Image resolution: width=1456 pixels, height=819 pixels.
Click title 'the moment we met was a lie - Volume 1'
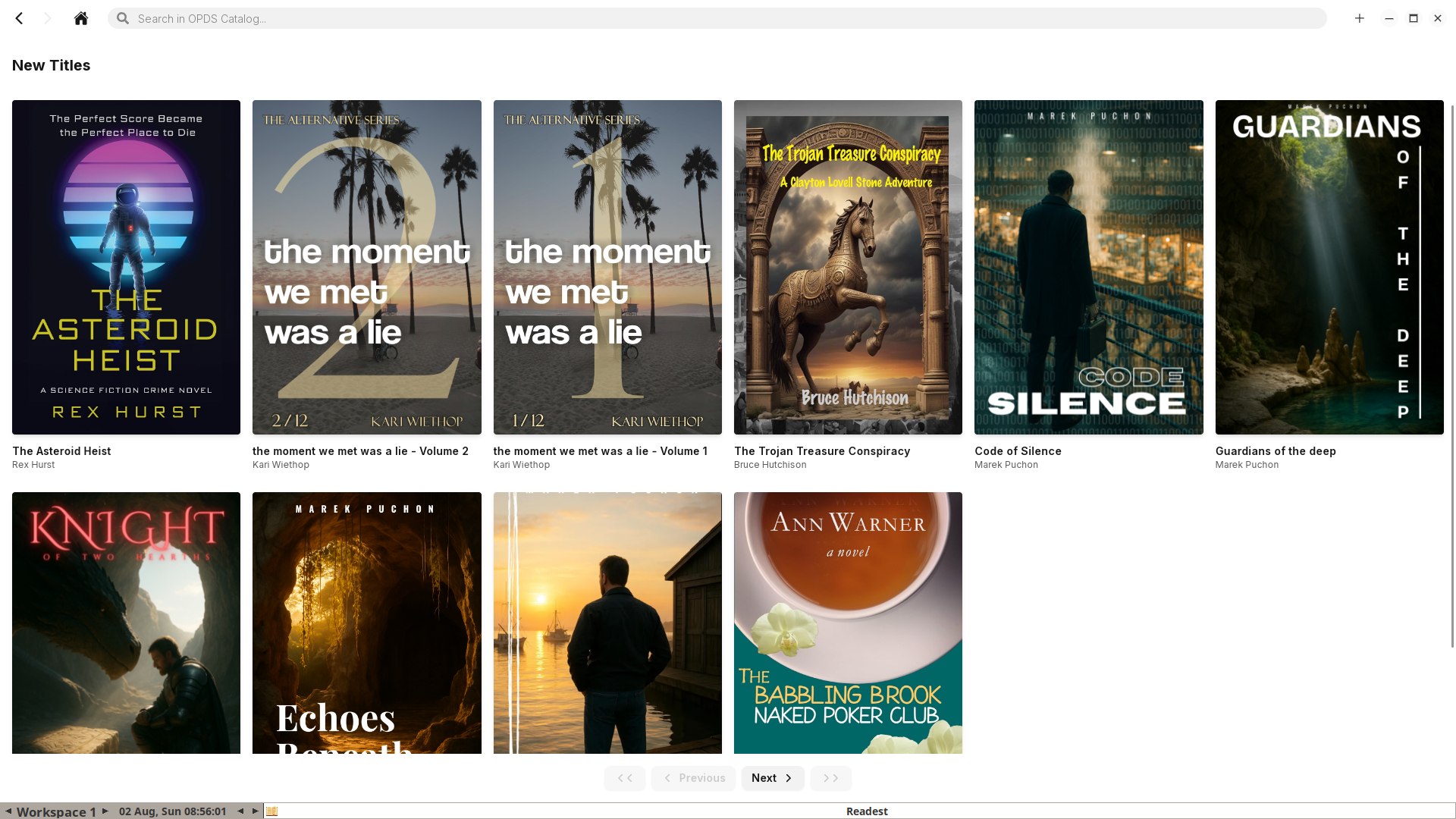coord(601,451)
